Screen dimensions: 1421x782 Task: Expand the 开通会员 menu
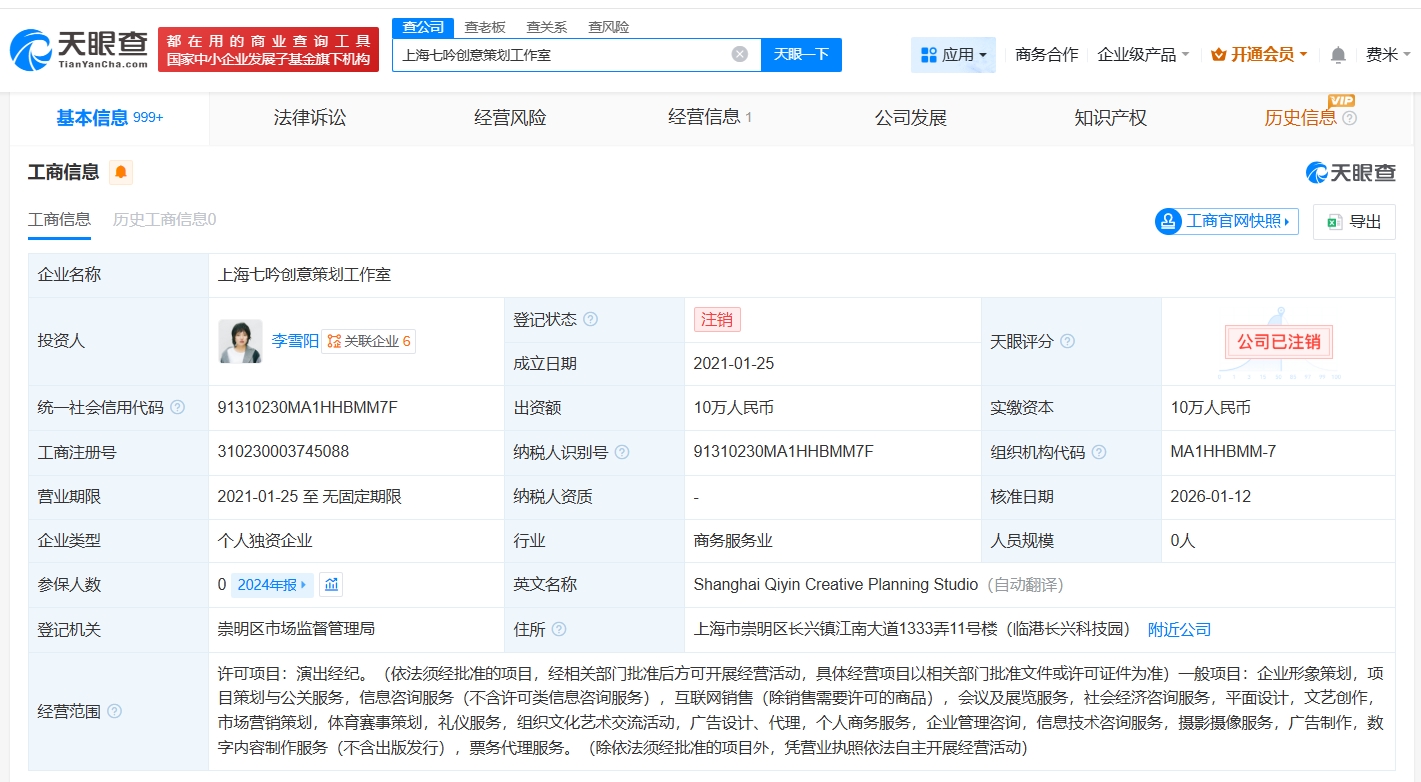click(x=1258, y=55)
